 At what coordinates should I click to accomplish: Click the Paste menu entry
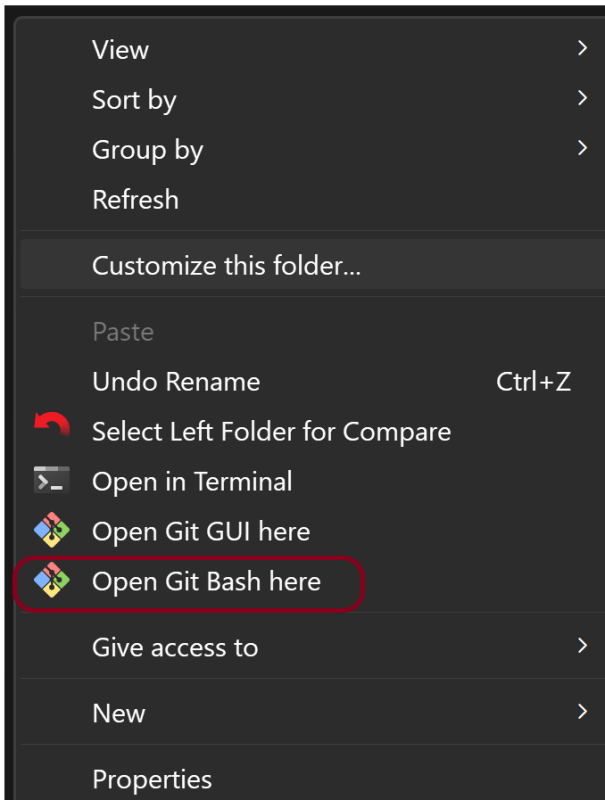point(123,331)
